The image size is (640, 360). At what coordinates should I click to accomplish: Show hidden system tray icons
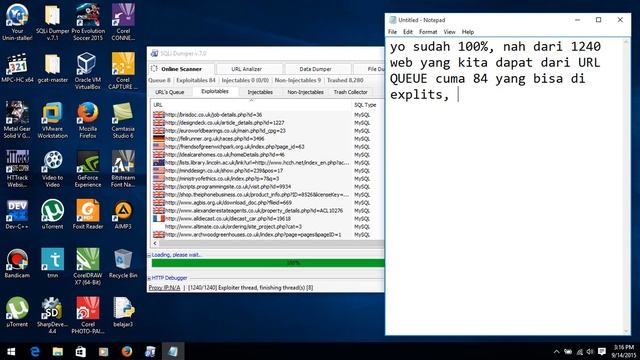click(556, 351)
